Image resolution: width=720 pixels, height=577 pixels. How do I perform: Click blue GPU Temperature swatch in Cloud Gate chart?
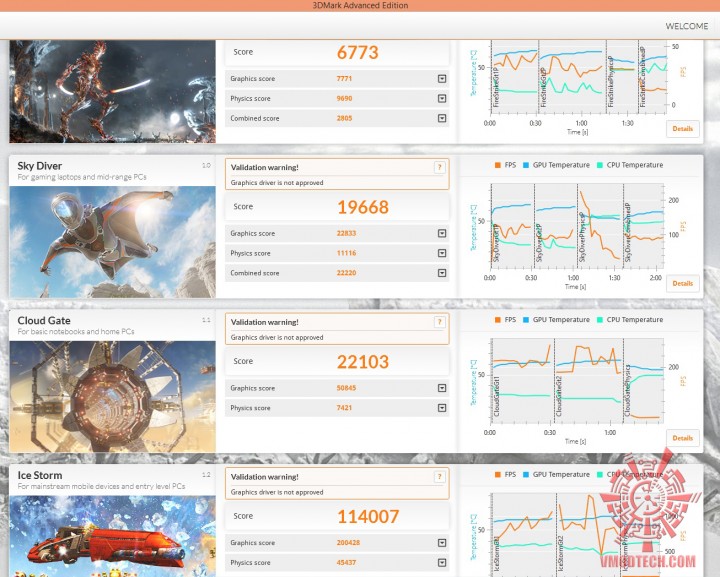tap(526, 320)
